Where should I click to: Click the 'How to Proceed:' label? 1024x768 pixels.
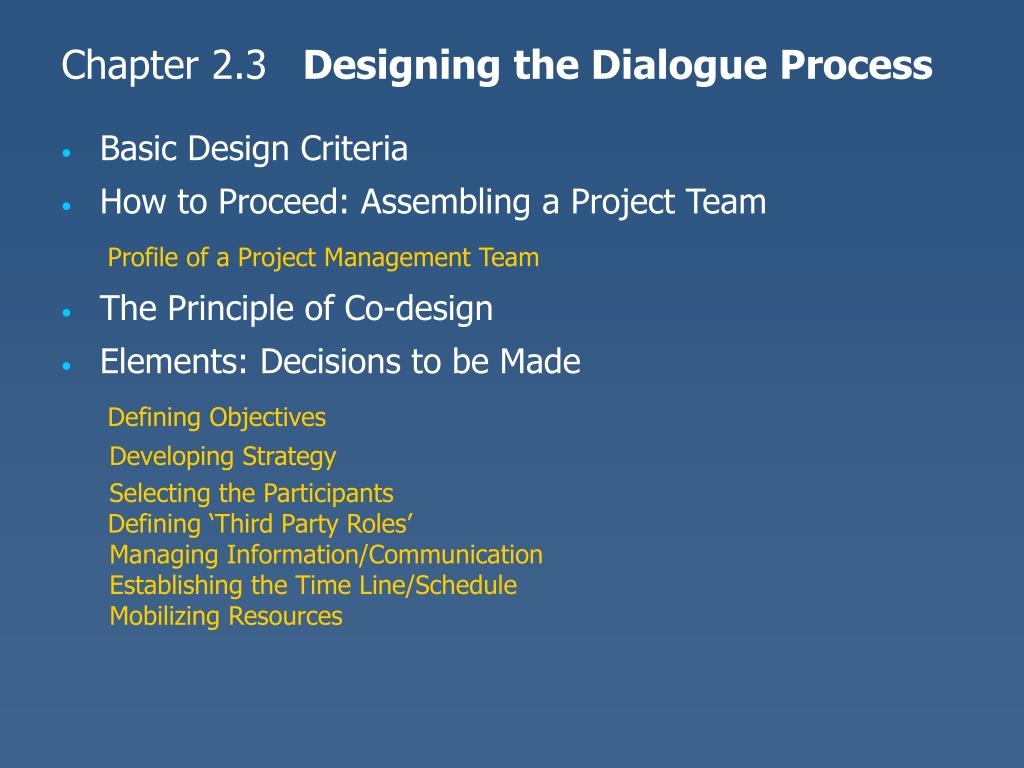pos(226,203)
